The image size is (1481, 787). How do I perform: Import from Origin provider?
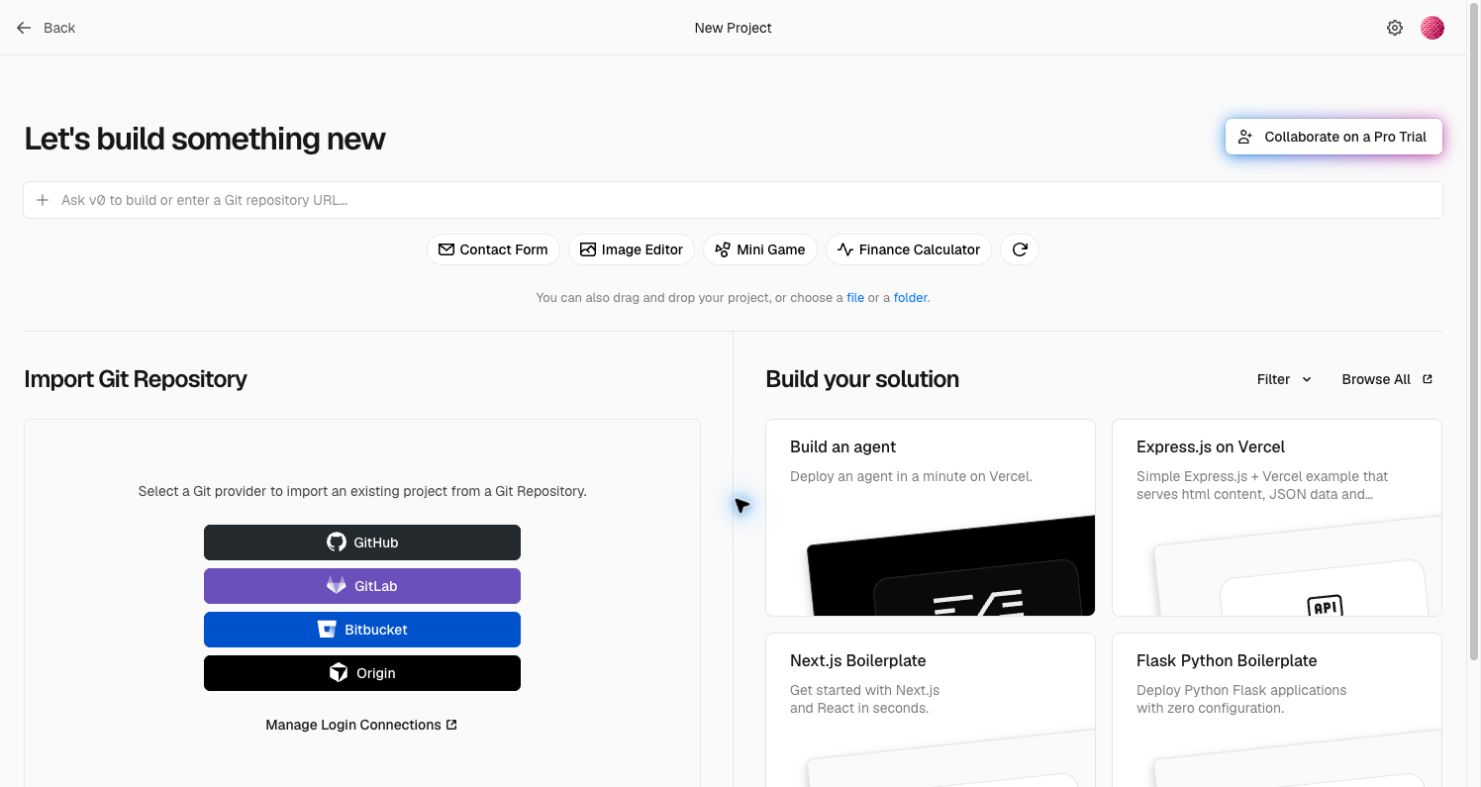(362, 673)
